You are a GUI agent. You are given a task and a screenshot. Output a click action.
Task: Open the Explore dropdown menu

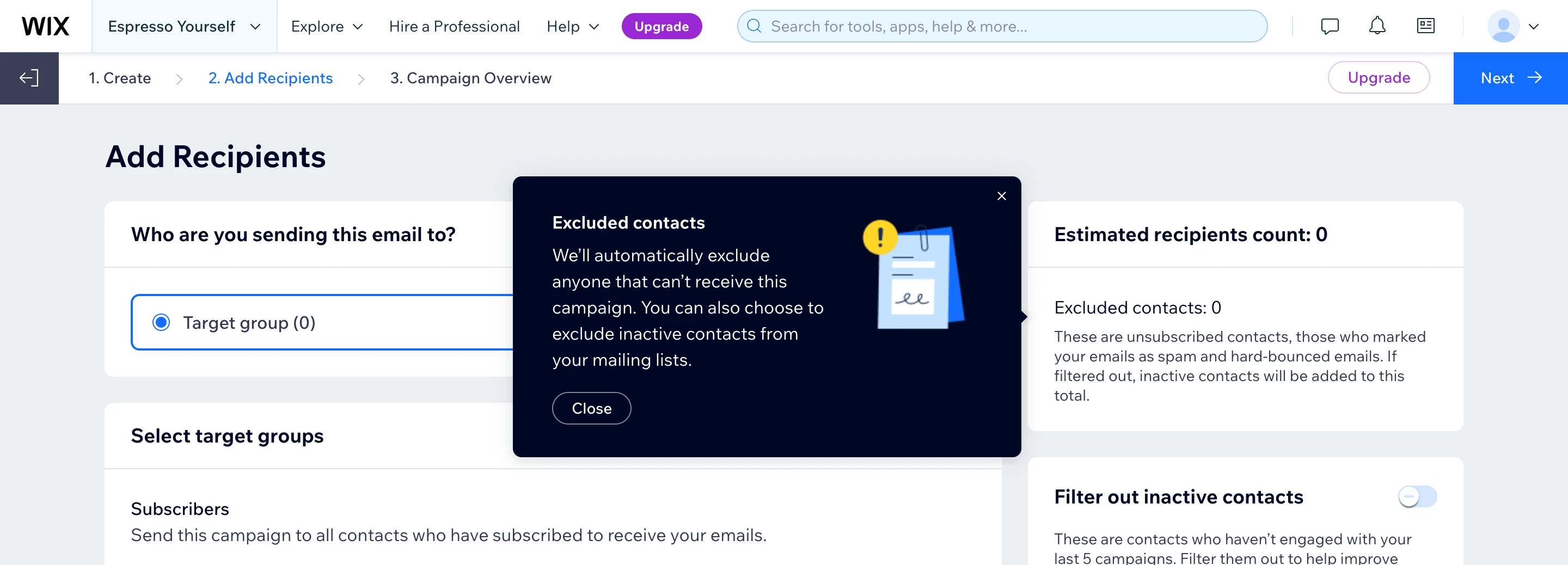327,26
